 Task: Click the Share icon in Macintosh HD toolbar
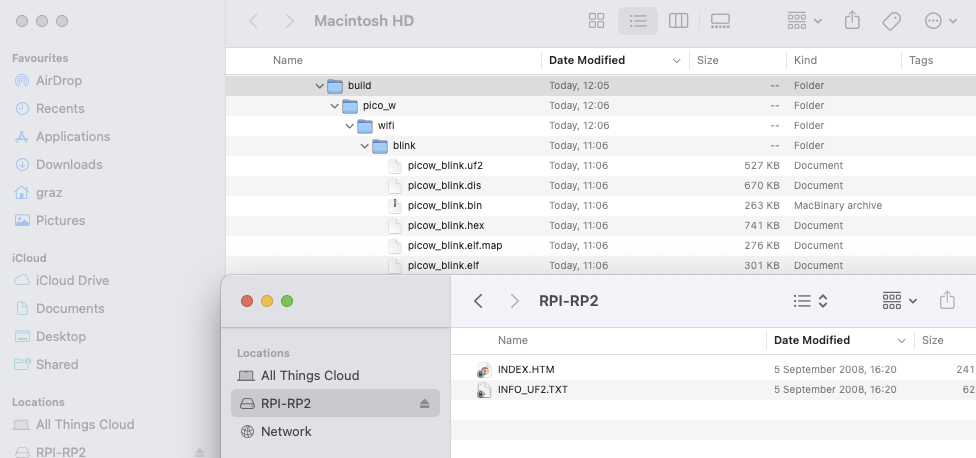852,21
